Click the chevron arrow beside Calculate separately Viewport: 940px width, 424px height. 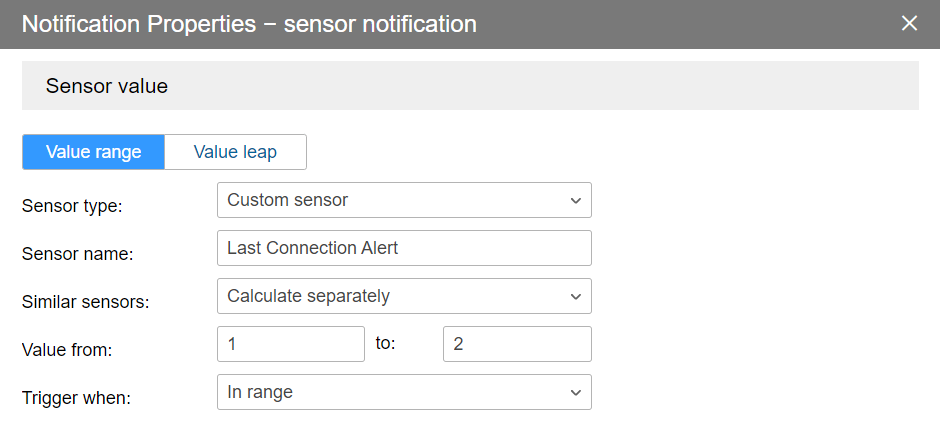coord(576,296)
